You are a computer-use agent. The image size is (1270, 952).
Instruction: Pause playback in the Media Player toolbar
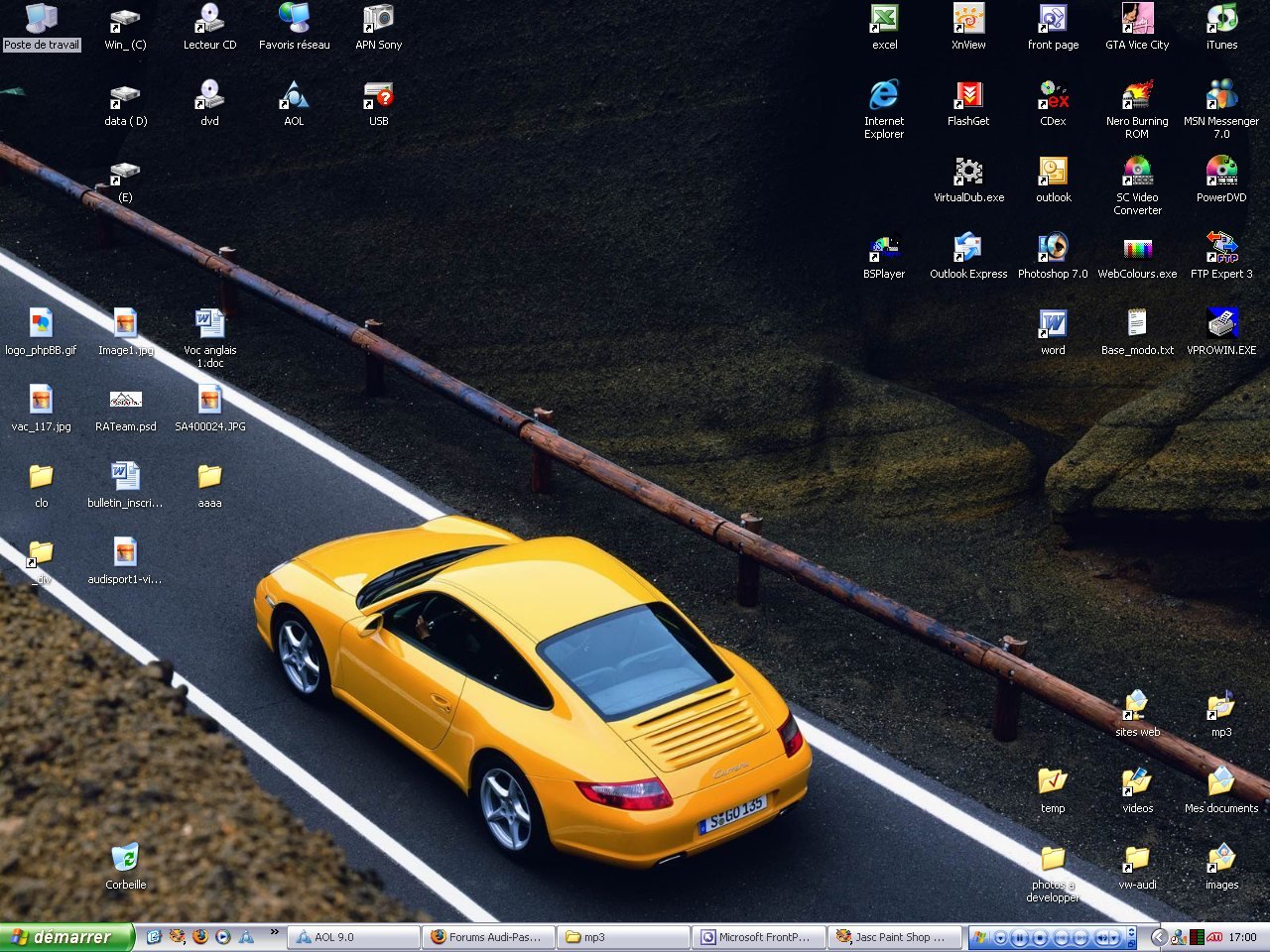[1020, 937]
